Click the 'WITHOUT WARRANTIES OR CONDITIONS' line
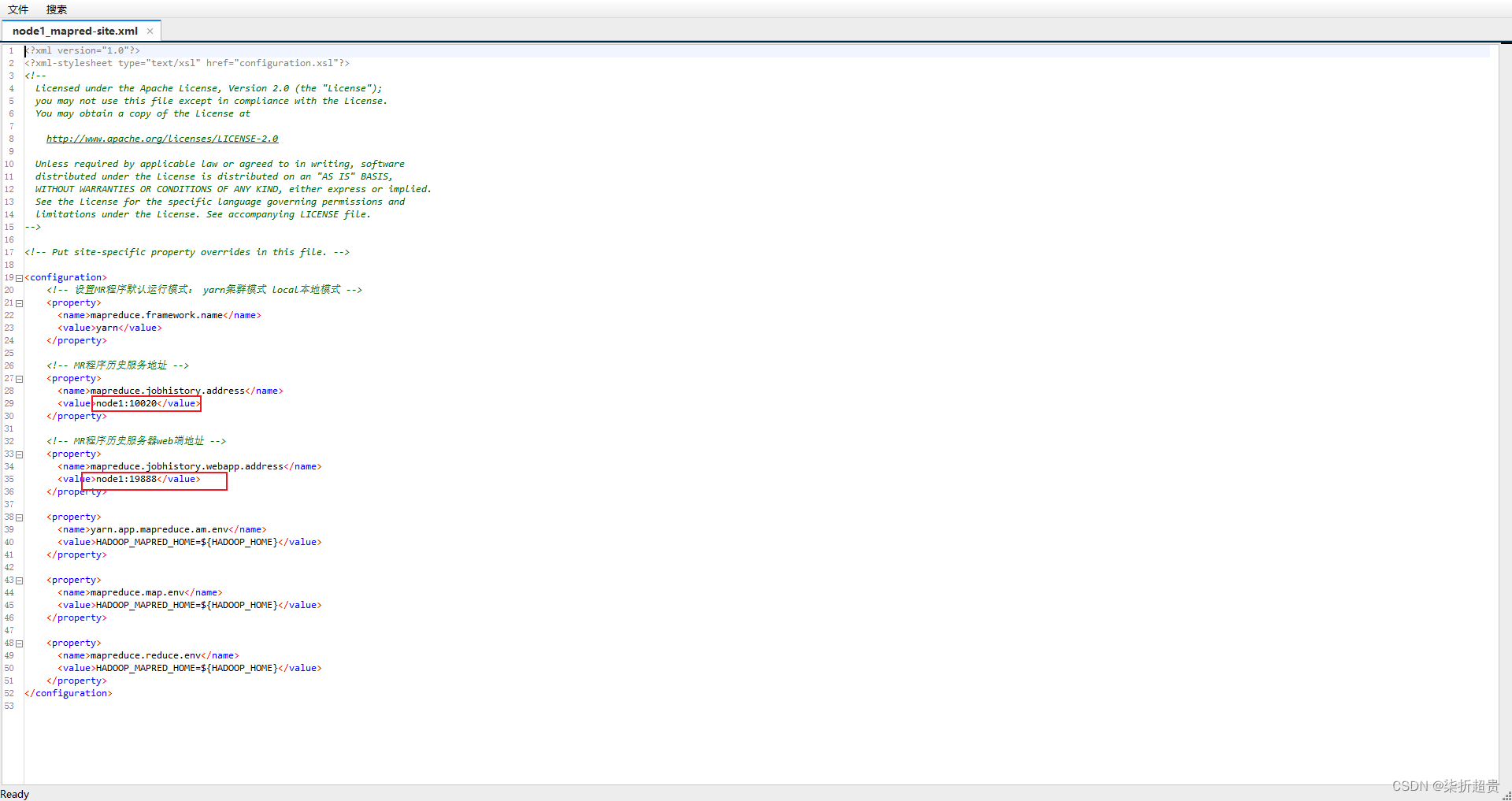 pyautogui.click(x=233, y=189)
